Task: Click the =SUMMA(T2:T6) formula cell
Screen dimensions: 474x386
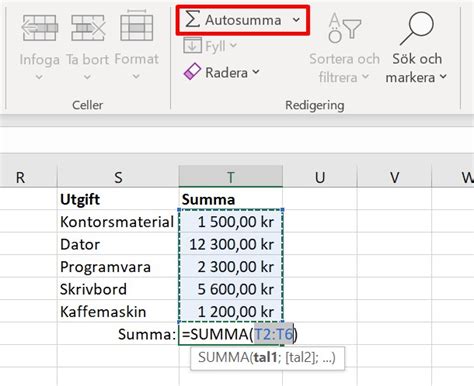Action: pyautogui.click(x=231, y=334)
